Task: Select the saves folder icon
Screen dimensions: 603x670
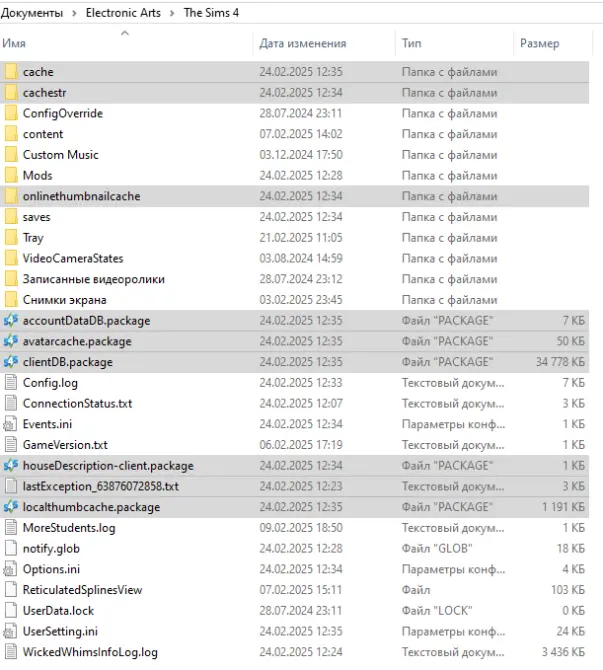Action: [11, 217]
